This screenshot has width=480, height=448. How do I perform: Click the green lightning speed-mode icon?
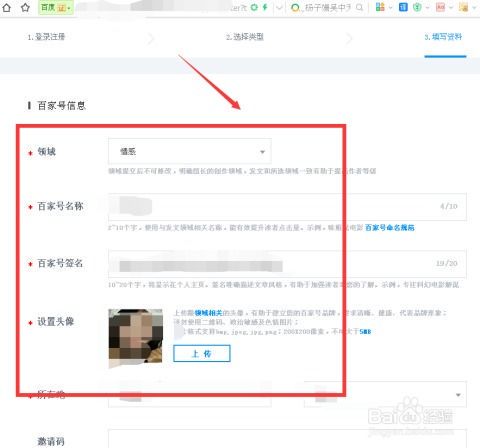265,7
